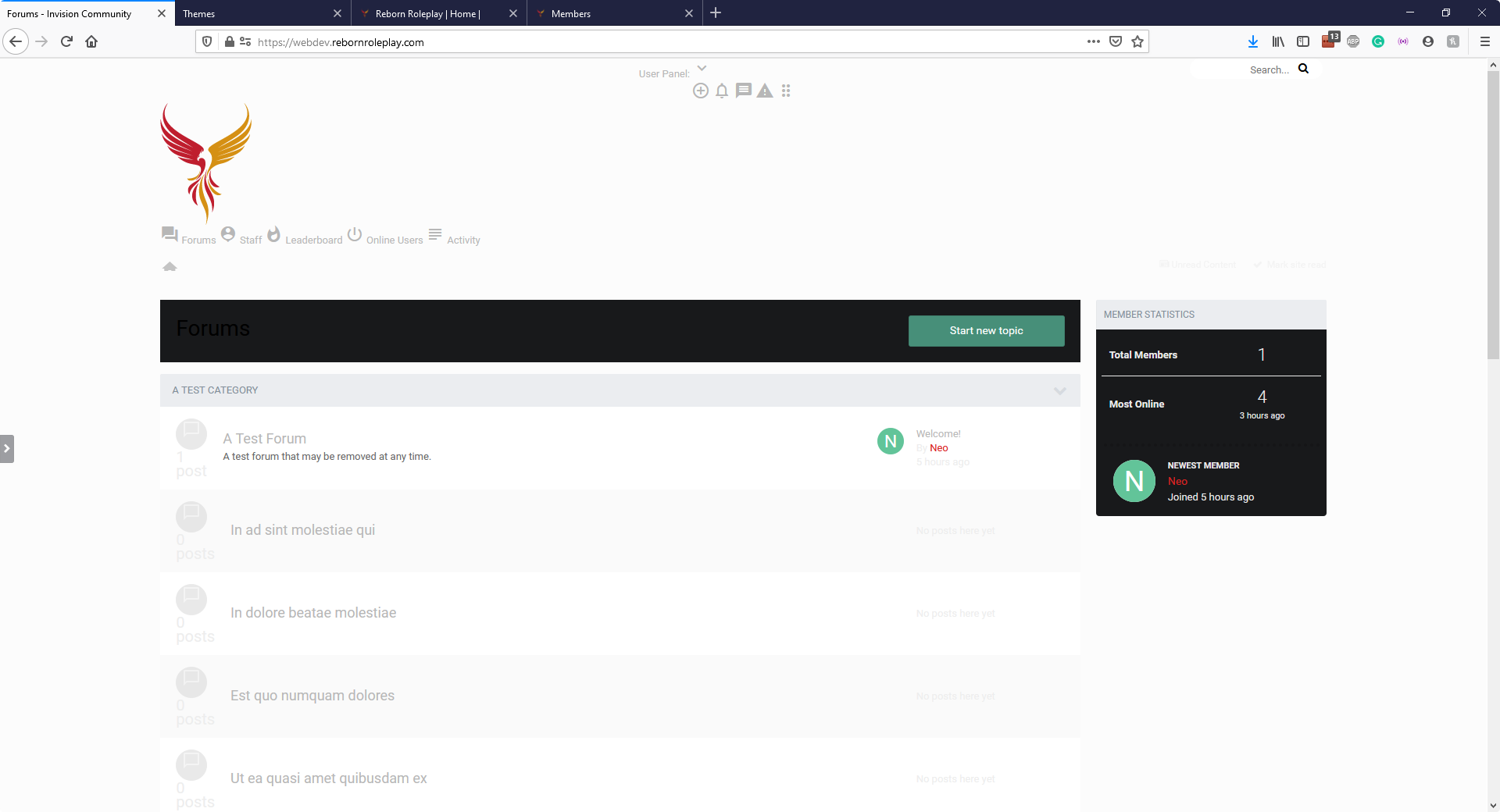Close the Forums - Invision Community tab
The width and height of the screenshot is (1500, 812).
point(162,13)
